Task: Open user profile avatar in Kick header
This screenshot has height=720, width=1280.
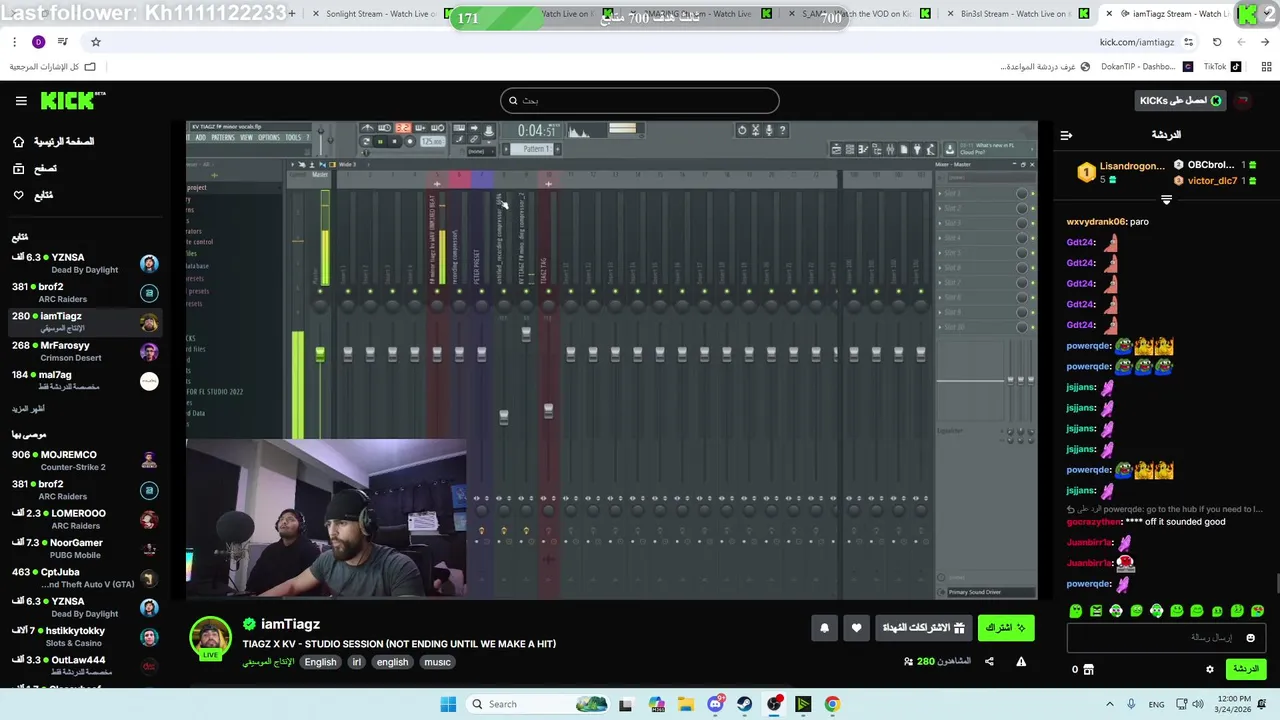Action: [x=1243, y=100]
